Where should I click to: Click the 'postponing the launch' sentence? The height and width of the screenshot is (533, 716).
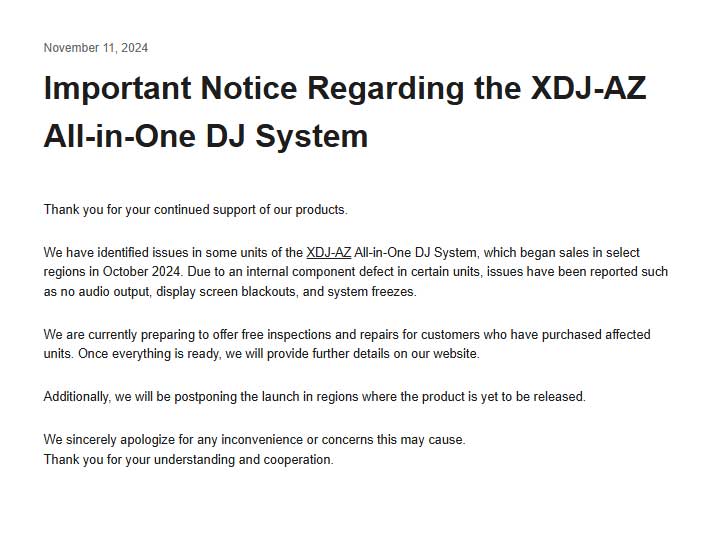(x=315, y=396)
